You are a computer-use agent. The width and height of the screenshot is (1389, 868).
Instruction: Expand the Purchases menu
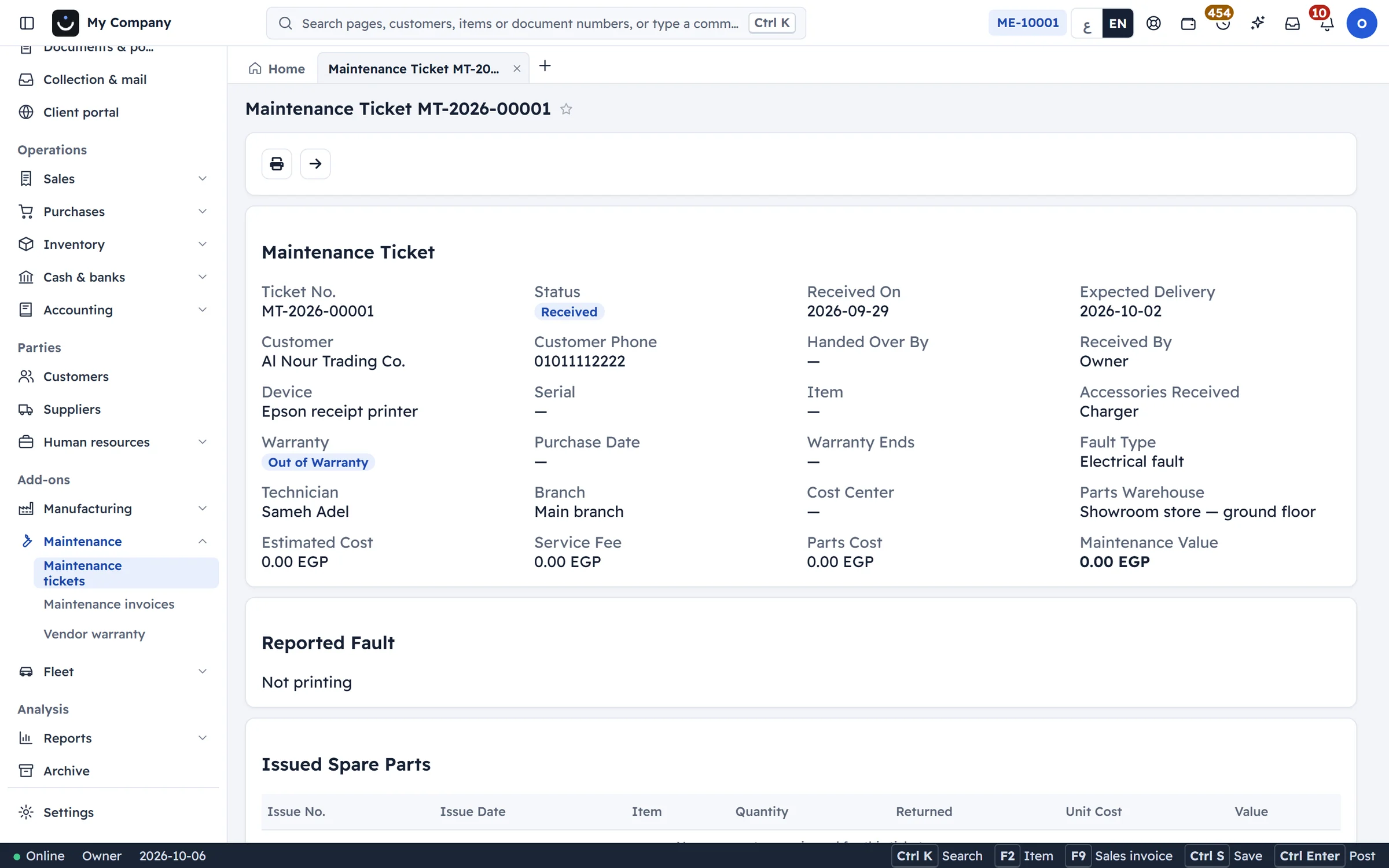pyautogui.click(x=113, y=212)
